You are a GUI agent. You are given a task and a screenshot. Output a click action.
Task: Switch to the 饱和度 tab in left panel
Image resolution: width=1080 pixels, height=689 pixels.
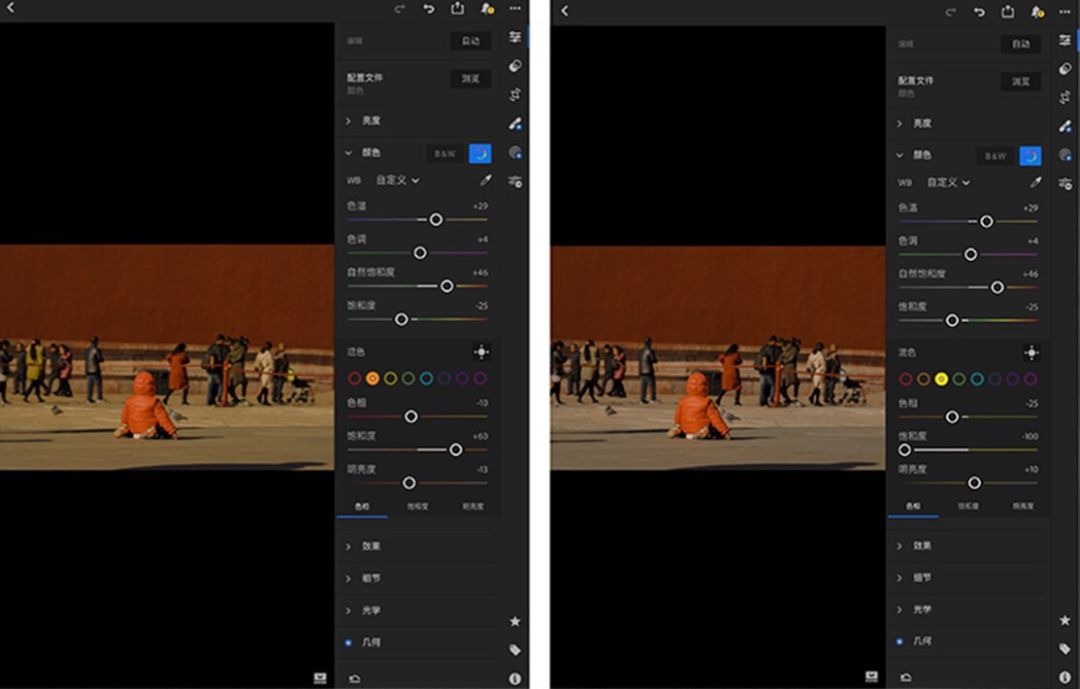tap(417, 507)
